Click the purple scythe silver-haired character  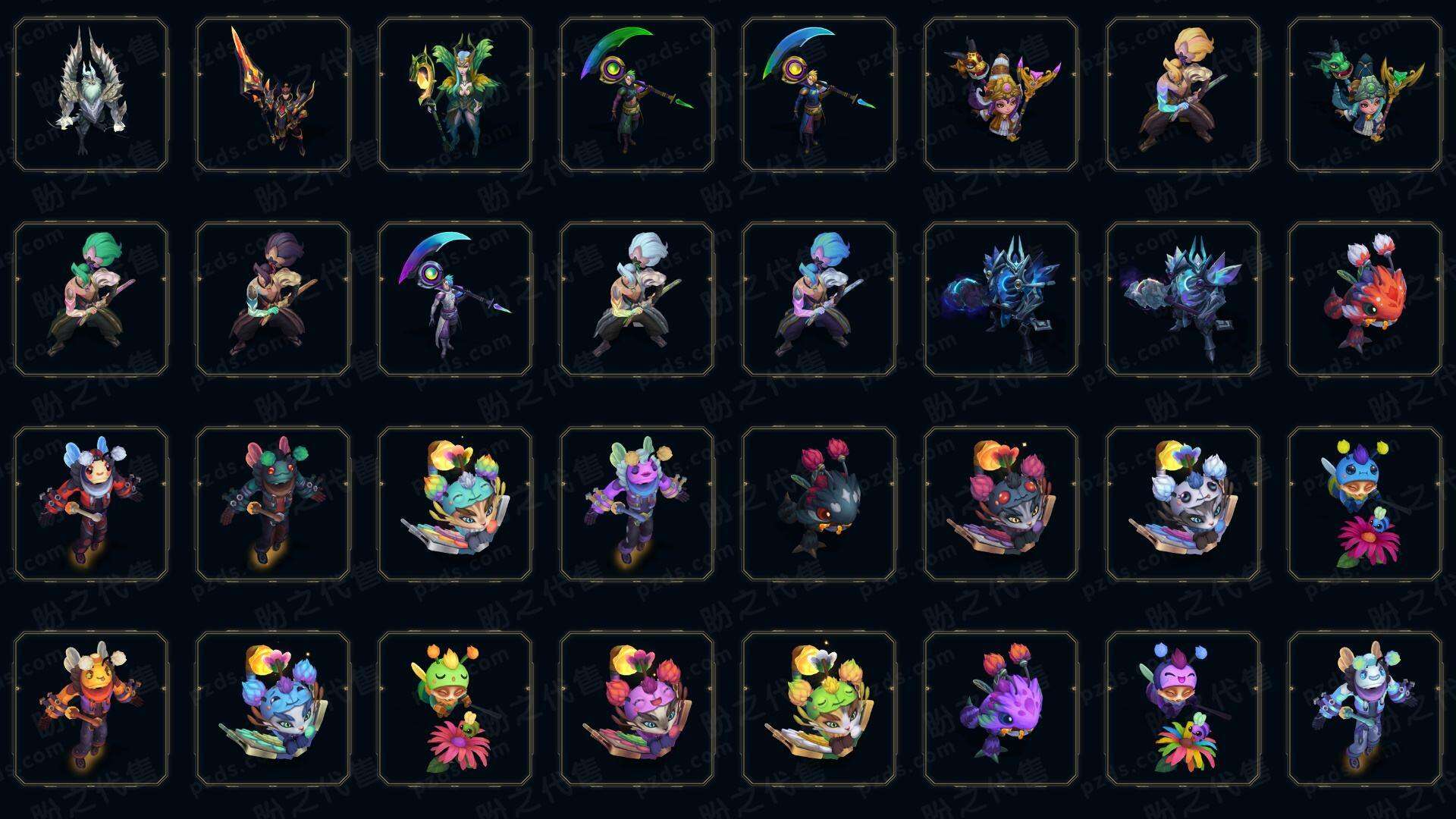click(455, 300)
